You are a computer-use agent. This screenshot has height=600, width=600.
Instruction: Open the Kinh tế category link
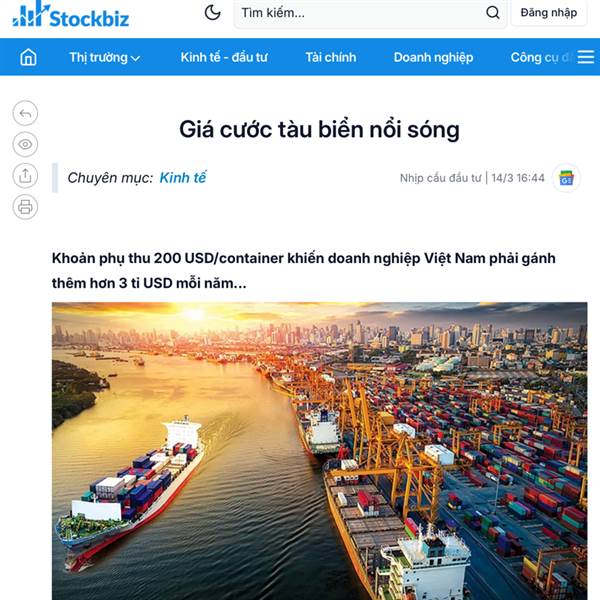[183, 178]
